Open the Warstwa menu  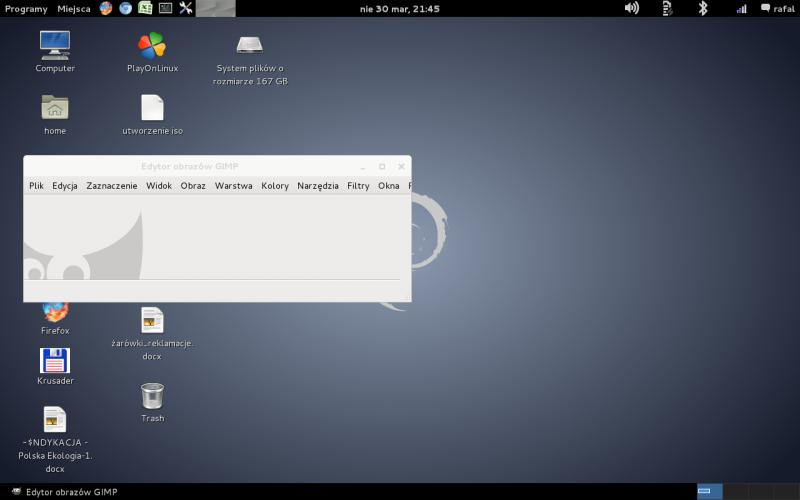pos(233,186)
